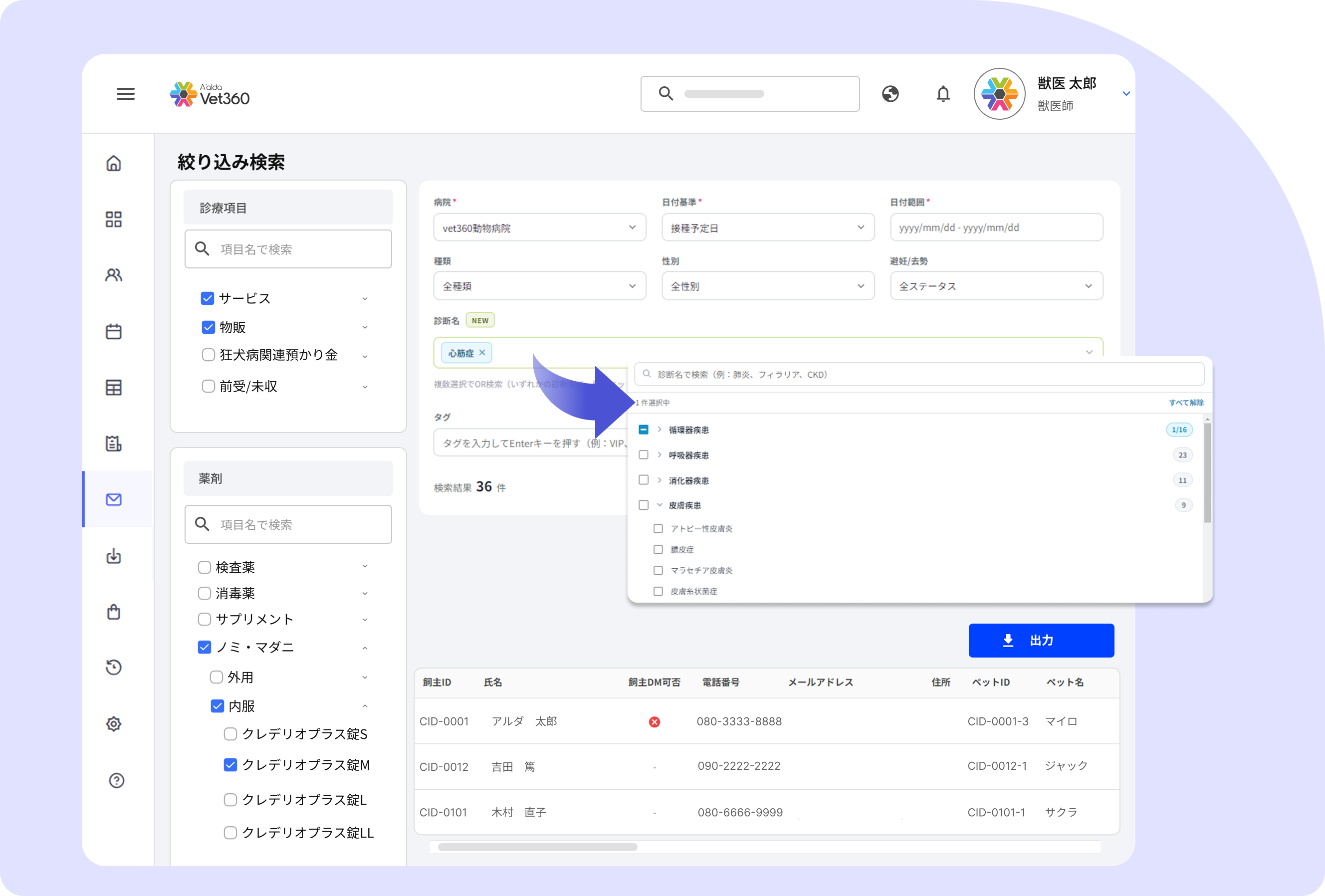Check クレデリオプラス錠LL checkbox
The height and width of the screenshot is (896, 1325).
pos(230,833)
